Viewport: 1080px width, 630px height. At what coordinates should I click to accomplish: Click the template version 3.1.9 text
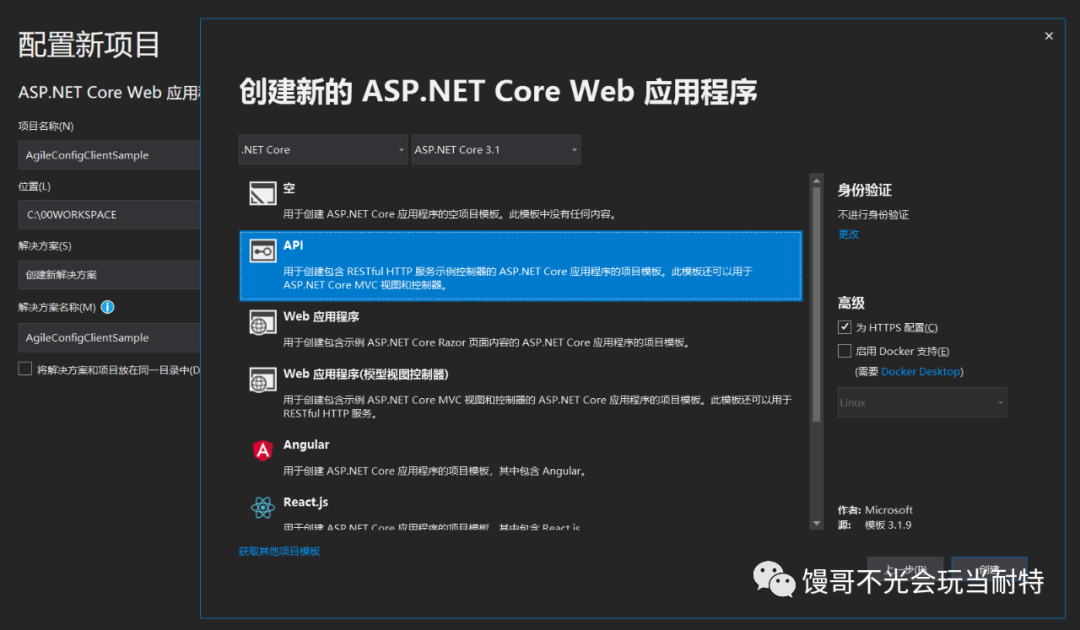(x=888, y=525)
